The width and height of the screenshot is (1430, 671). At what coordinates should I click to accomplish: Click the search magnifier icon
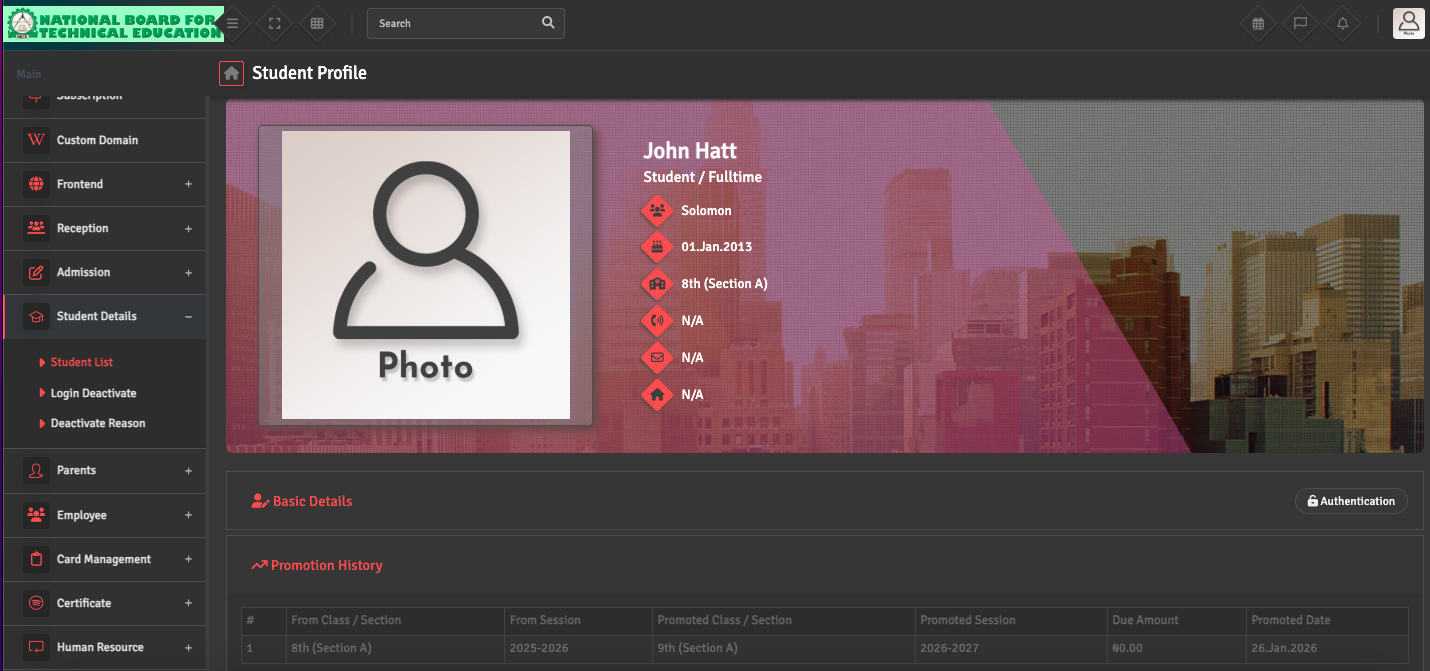(x=547, y=23)
